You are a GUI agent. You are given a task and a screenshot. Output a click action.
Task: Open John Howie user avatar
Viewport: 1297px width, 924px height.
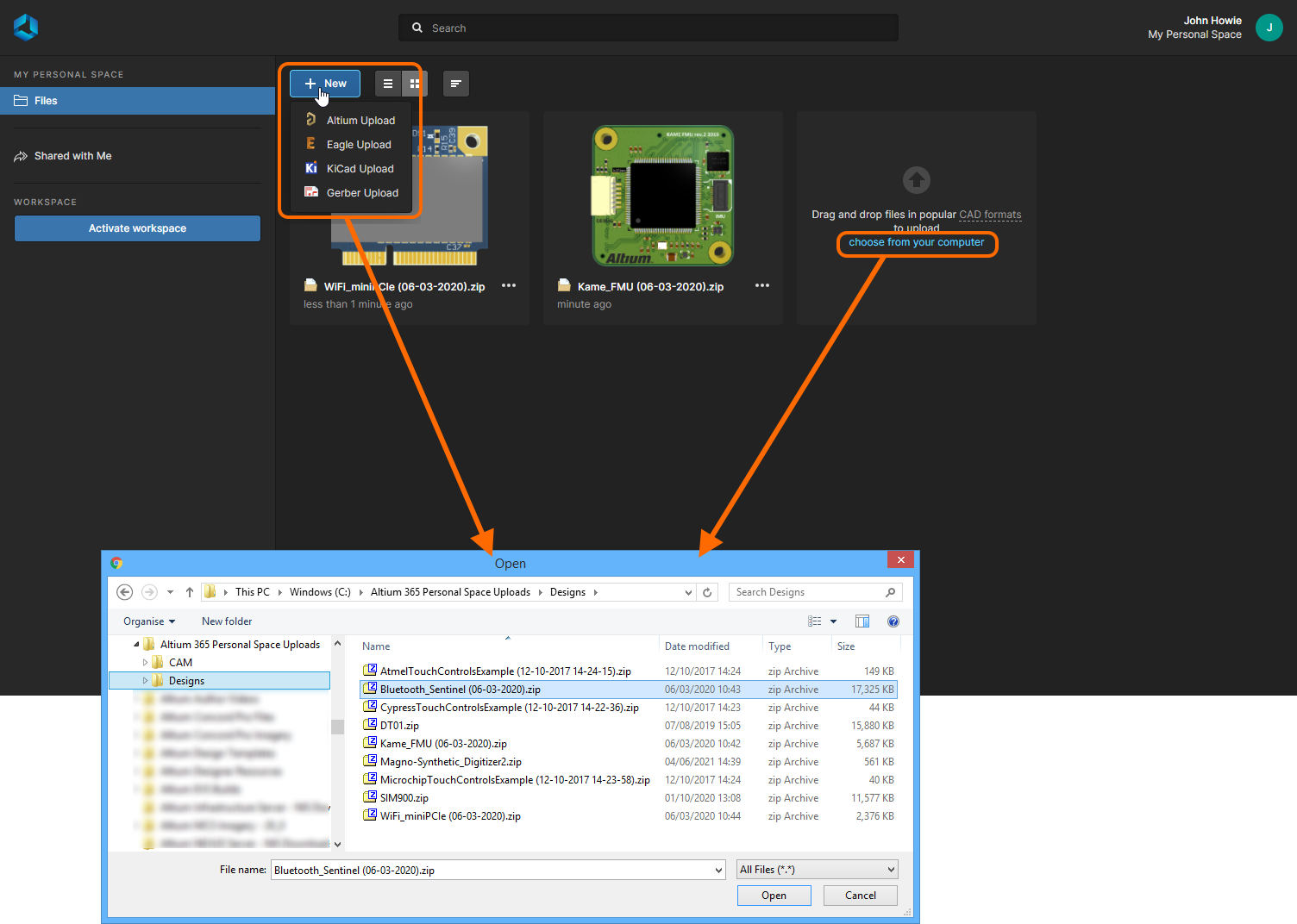pyautogui.click(x=1269, y=28)
